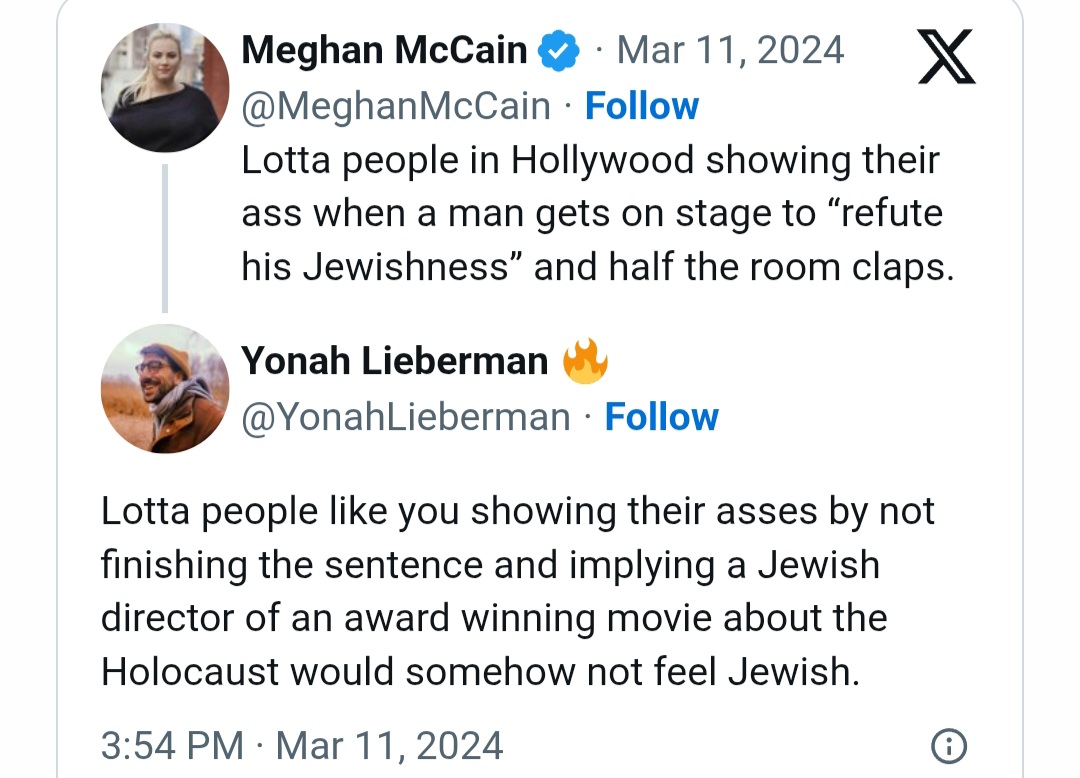This screenshot has width=1080, height=778.
Task: Click Meghan McCain's verified badge
Action: point(558,50)
